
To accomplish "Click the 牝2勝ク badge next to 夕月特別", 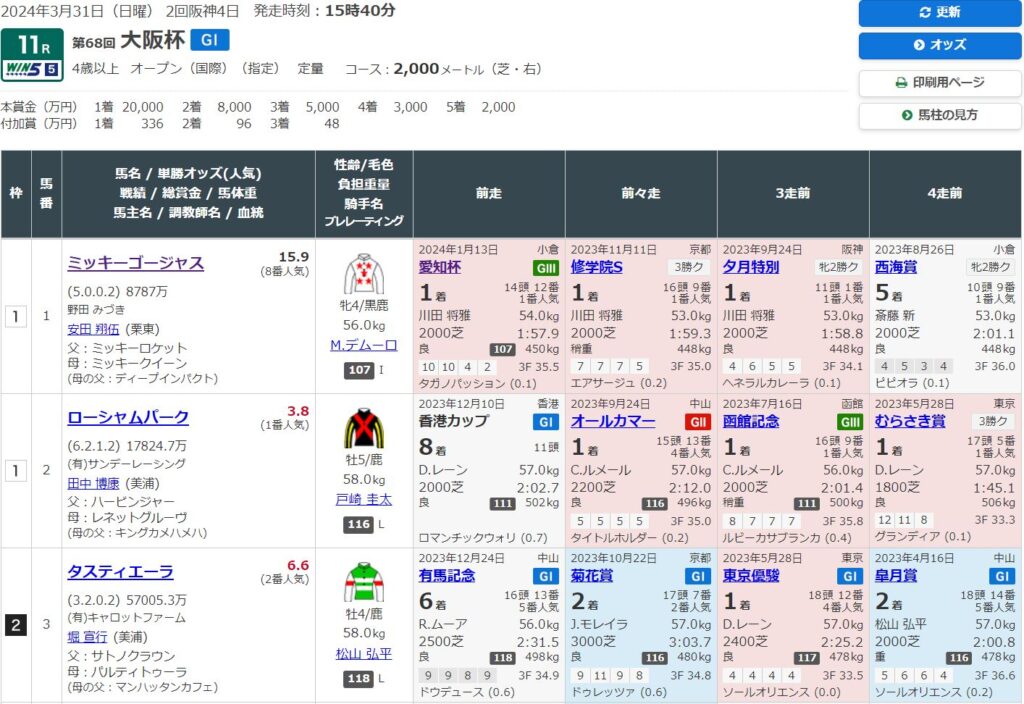I will 839,267.
